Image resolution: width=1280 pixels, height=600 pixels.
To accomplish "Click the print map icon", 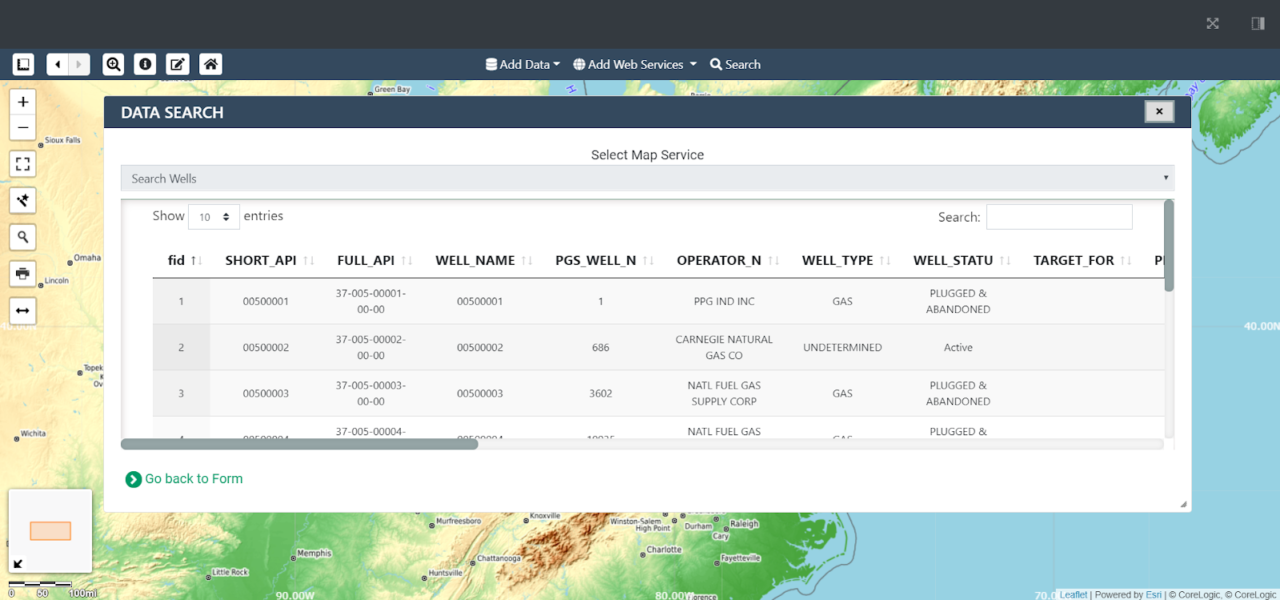I will click(23, 273).
